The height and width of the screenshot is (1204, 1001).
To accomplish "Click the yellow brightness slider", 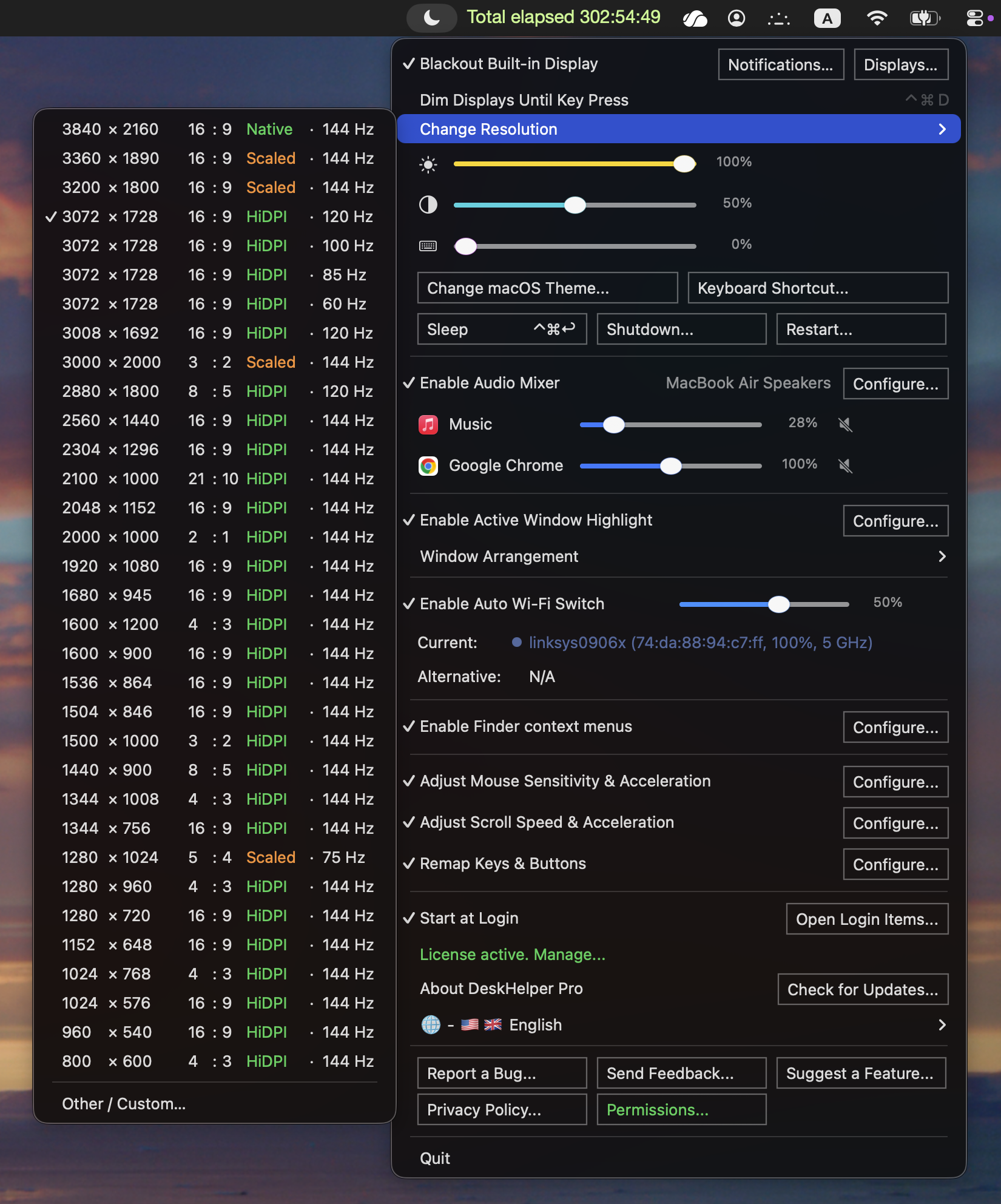I will tap(575, 164).
